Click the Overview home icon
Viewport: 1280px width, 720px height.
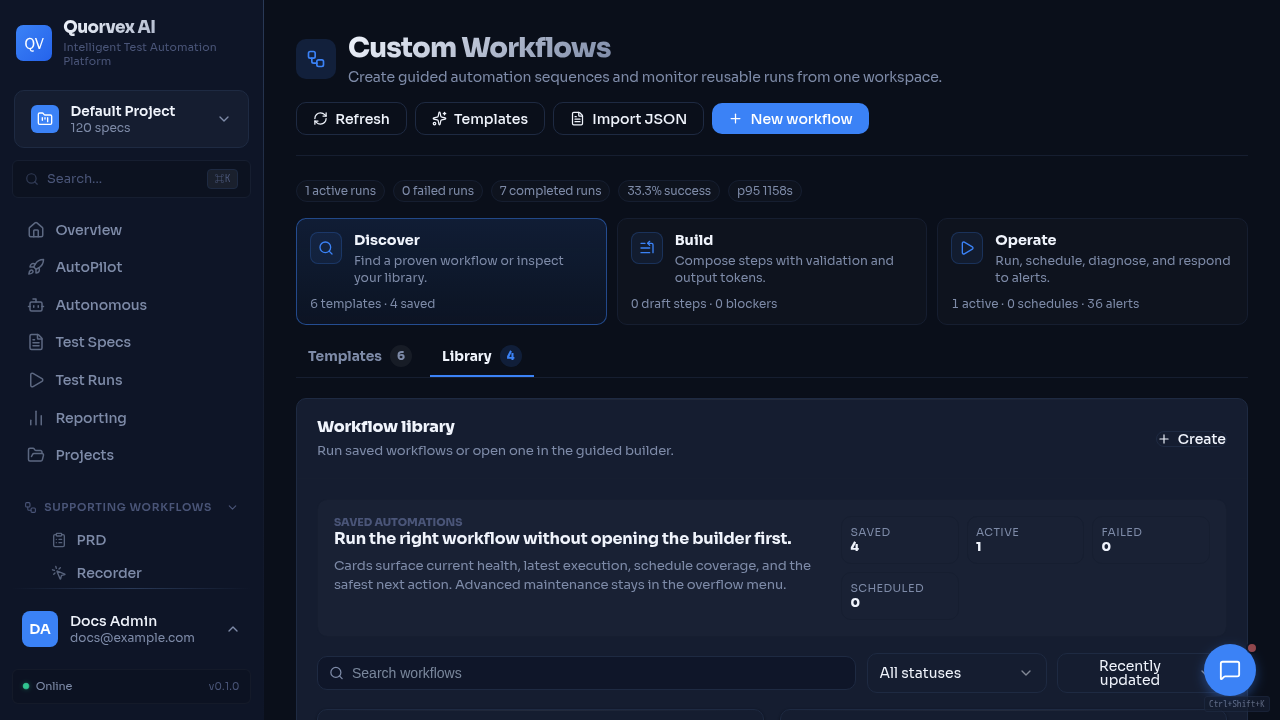coord(36,230)
